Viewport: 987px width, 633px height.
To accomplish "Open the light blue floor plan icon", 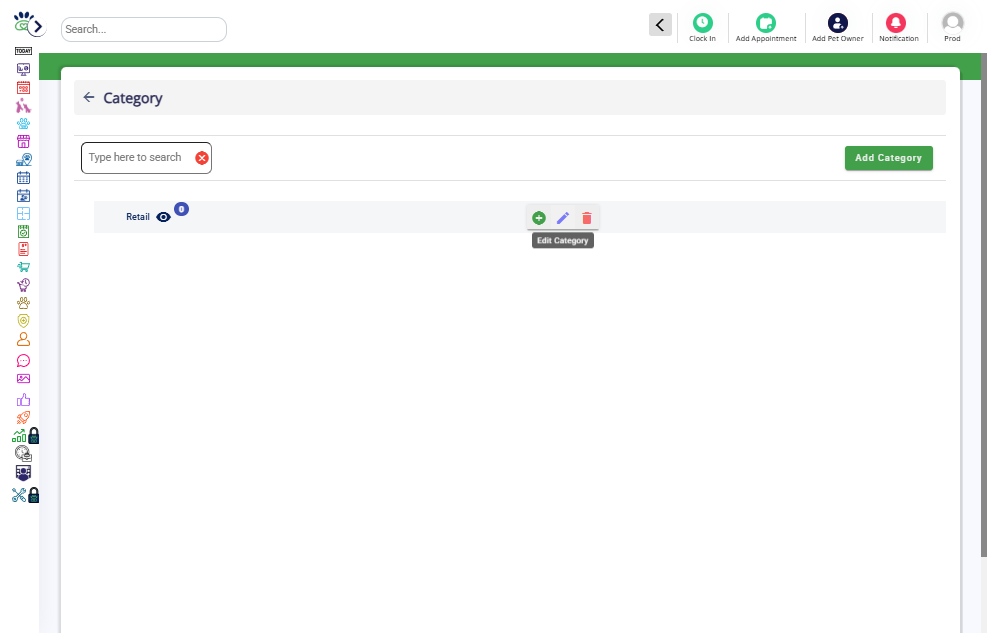I will click(x=23, y=213).
